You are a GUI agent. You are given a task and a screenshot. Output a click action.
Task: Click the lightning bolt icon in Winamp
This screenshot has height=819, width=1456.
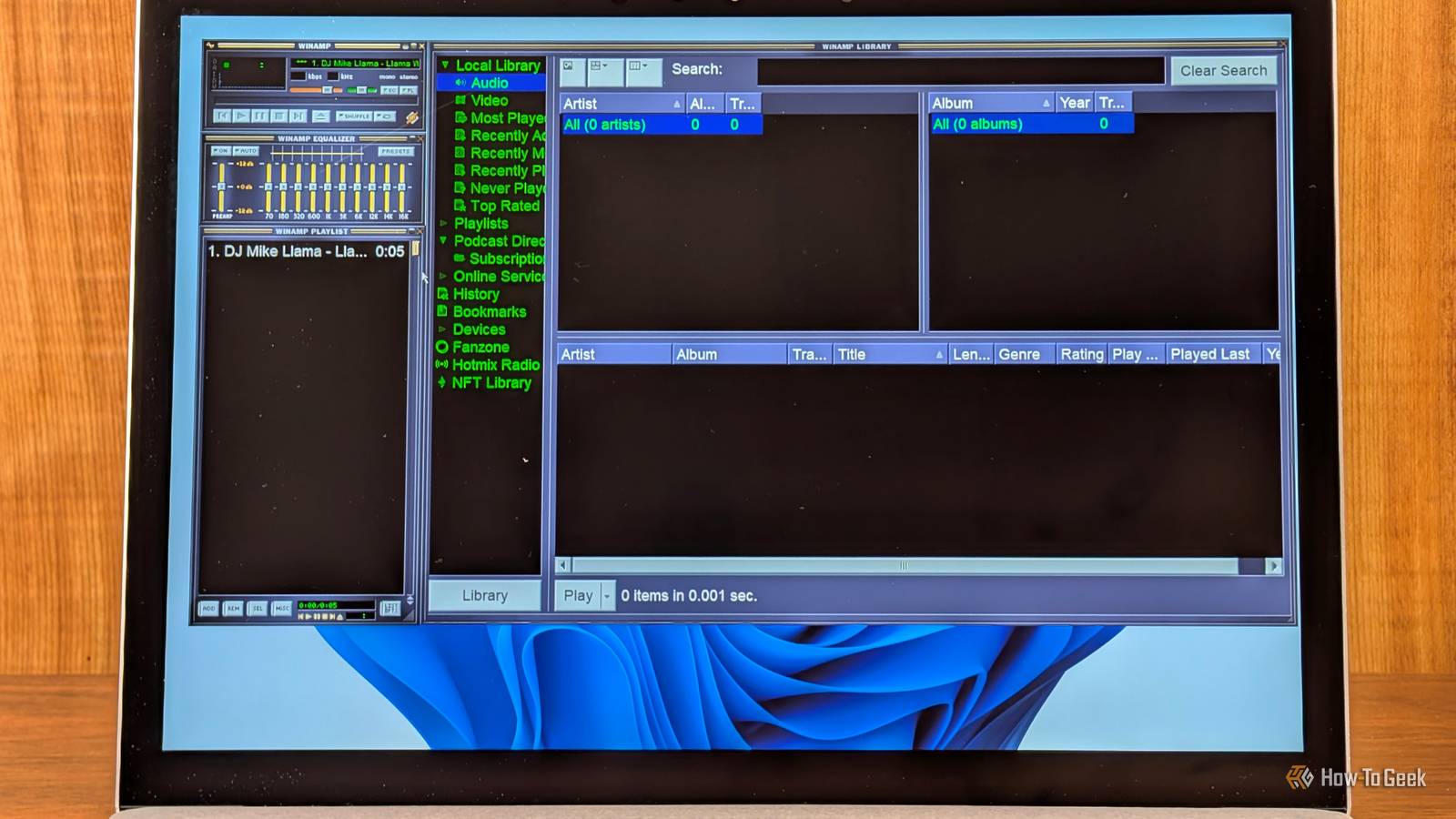[x=412, y=117]
